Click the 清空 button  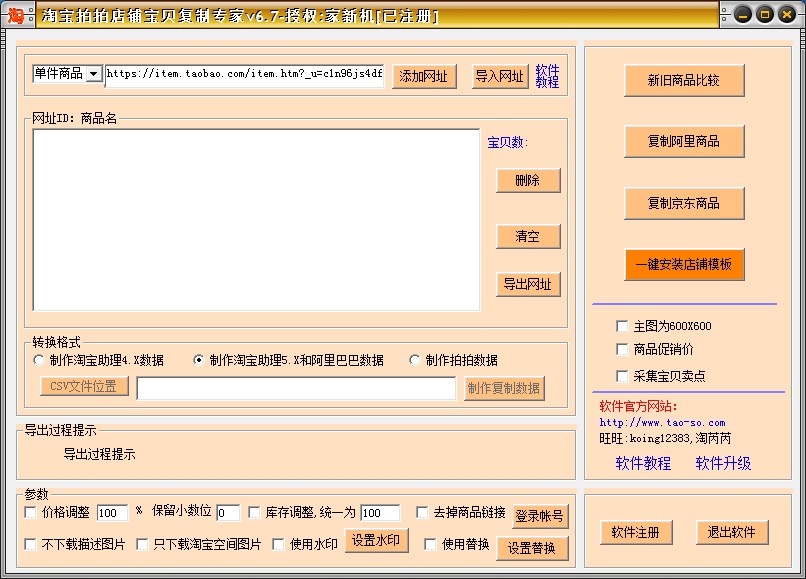pyautogui.click(x=528, y=236)
